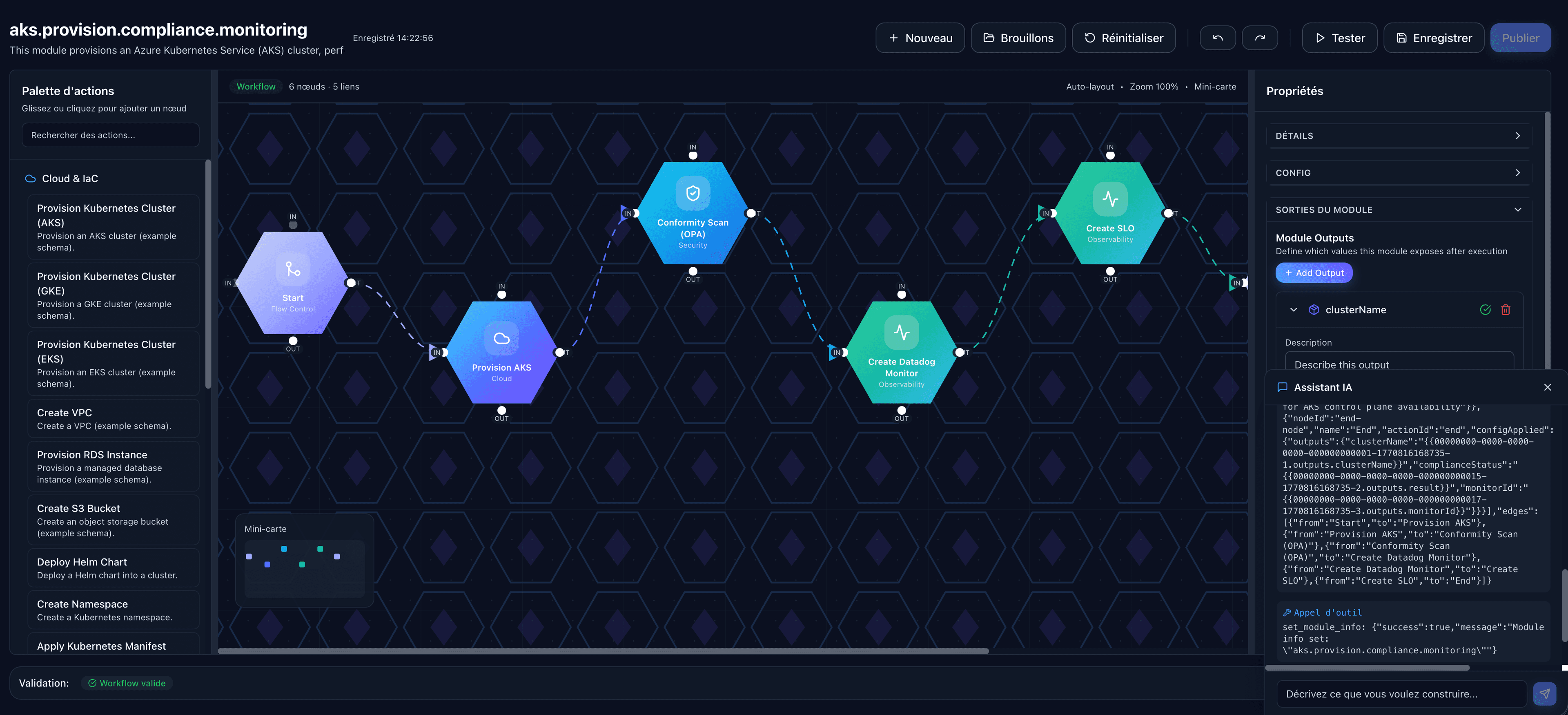This screenshot has width=1568, height=715.
Task: Click the Nouveau button
Action: click(920, 38)
